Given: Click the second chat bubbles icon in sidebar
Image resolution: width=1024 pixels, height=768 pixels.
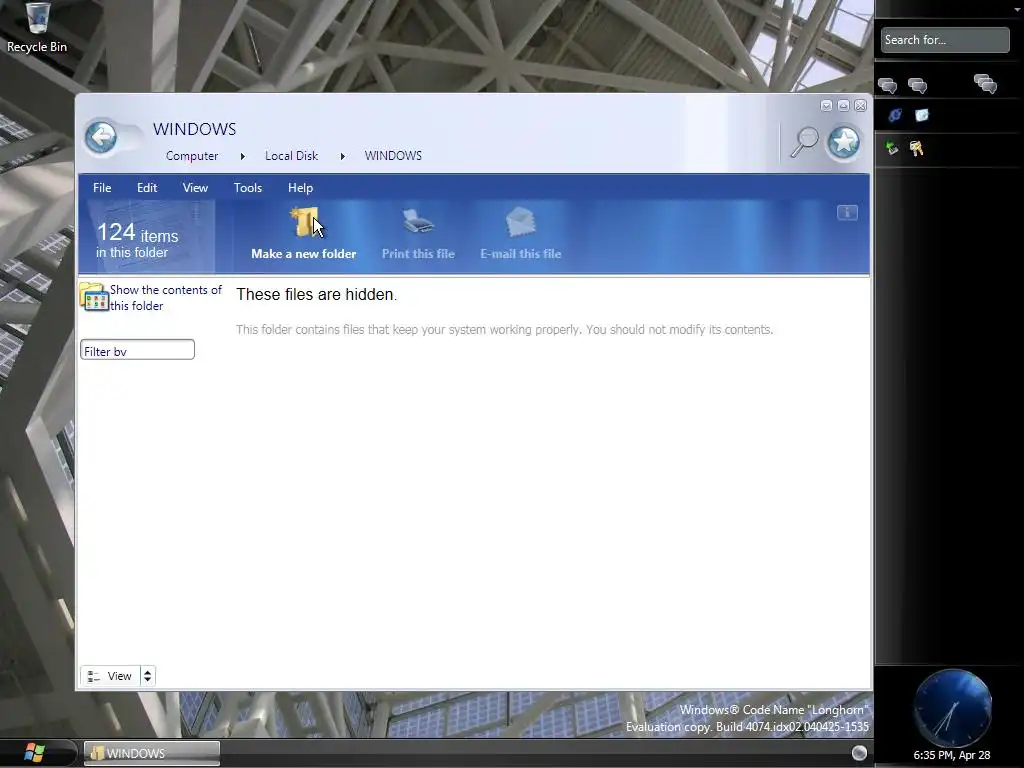Looking at the screenshot, I should point(918,86).
